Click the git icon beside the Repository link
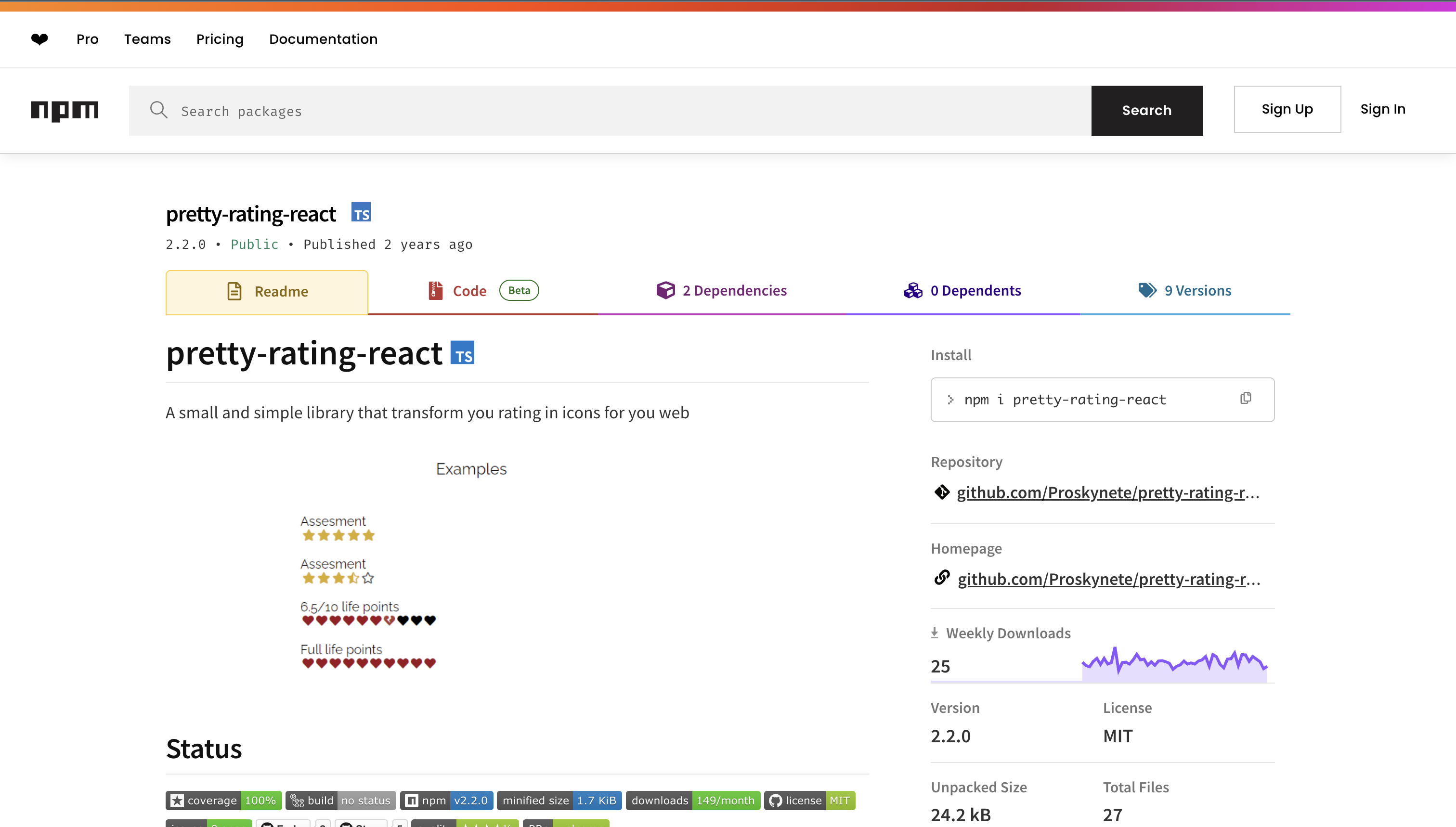This screenshot has height=827, width=1456. click(x=941, y=492)
